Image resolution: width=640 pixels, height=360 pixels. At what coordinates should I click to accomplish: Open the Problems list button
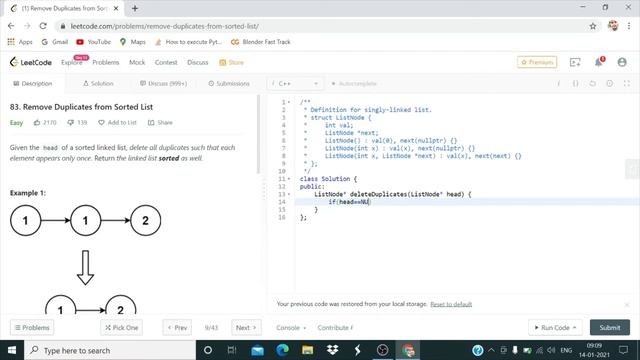[32, 327]
